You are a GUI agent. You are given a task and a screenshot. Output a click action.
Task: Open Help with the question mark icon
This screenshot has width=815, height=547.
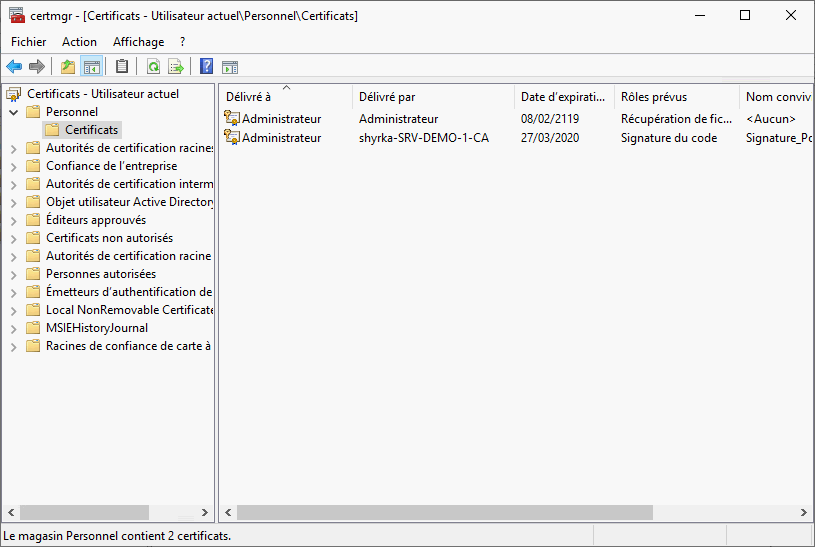click(206, 67)
